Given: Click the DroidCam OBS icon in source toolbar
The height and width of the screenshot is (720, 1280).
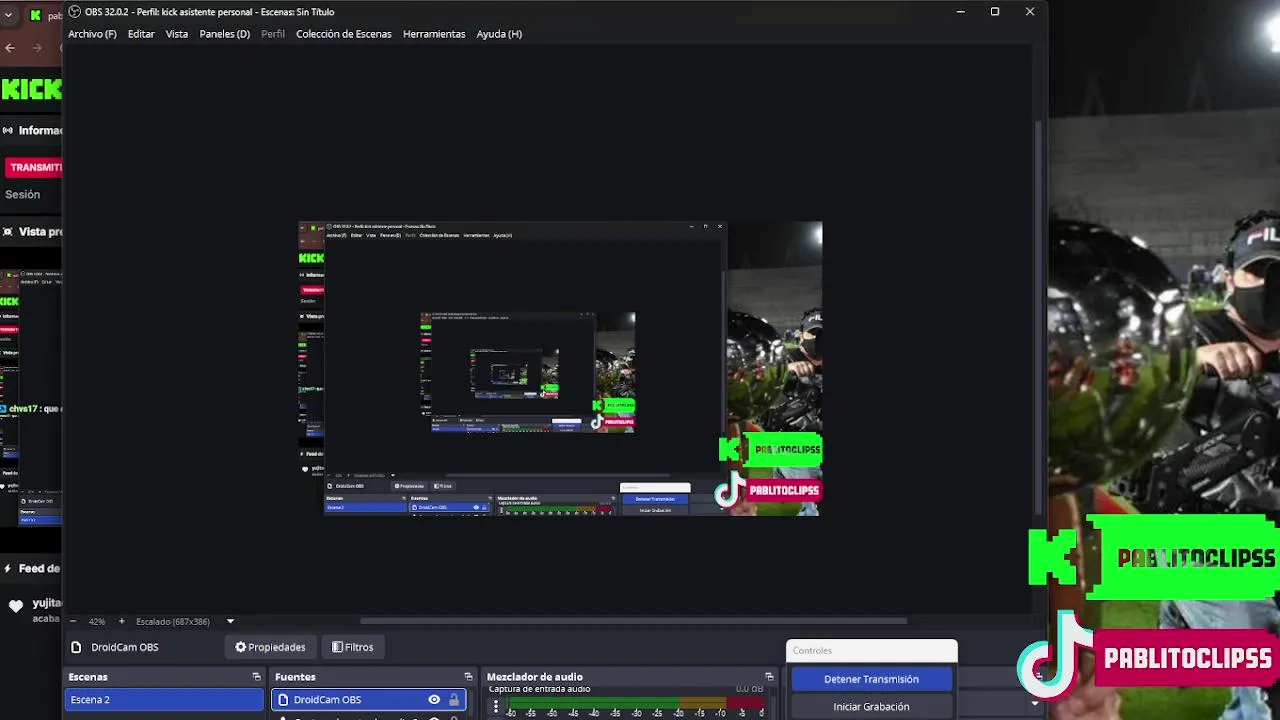Looking at the screenshot, I should click(x=76, y=647).
